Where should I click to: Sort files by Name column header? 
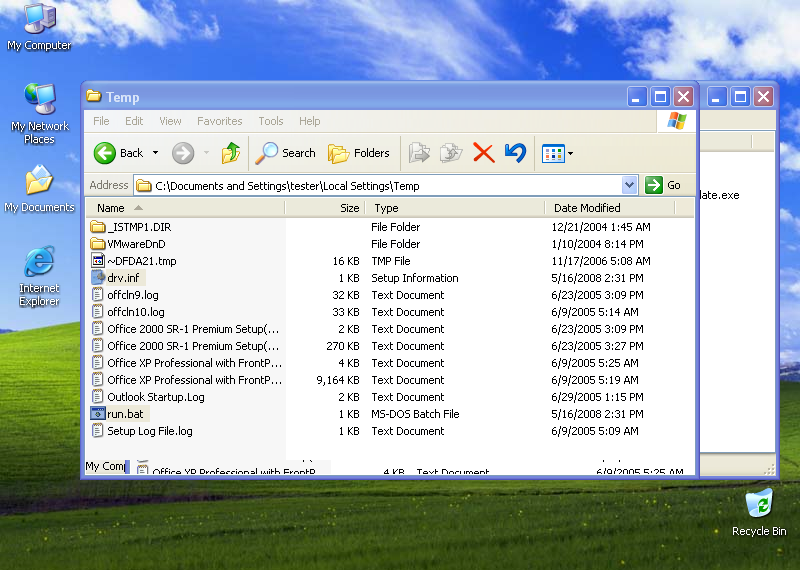click(x=185, y=208)
